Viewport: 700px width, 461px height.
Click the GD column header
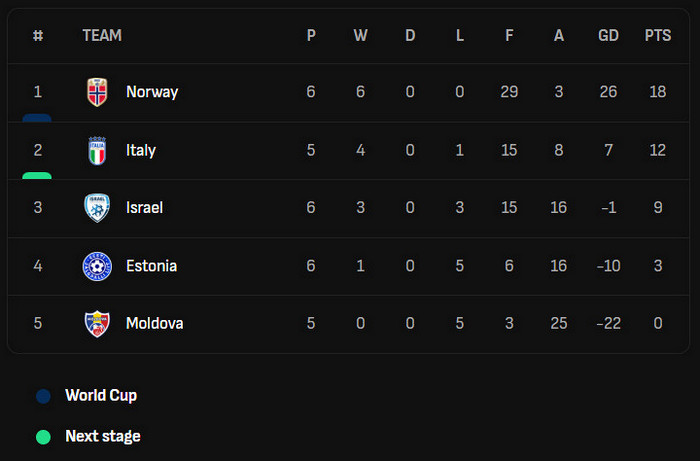[x=608, y=36]
